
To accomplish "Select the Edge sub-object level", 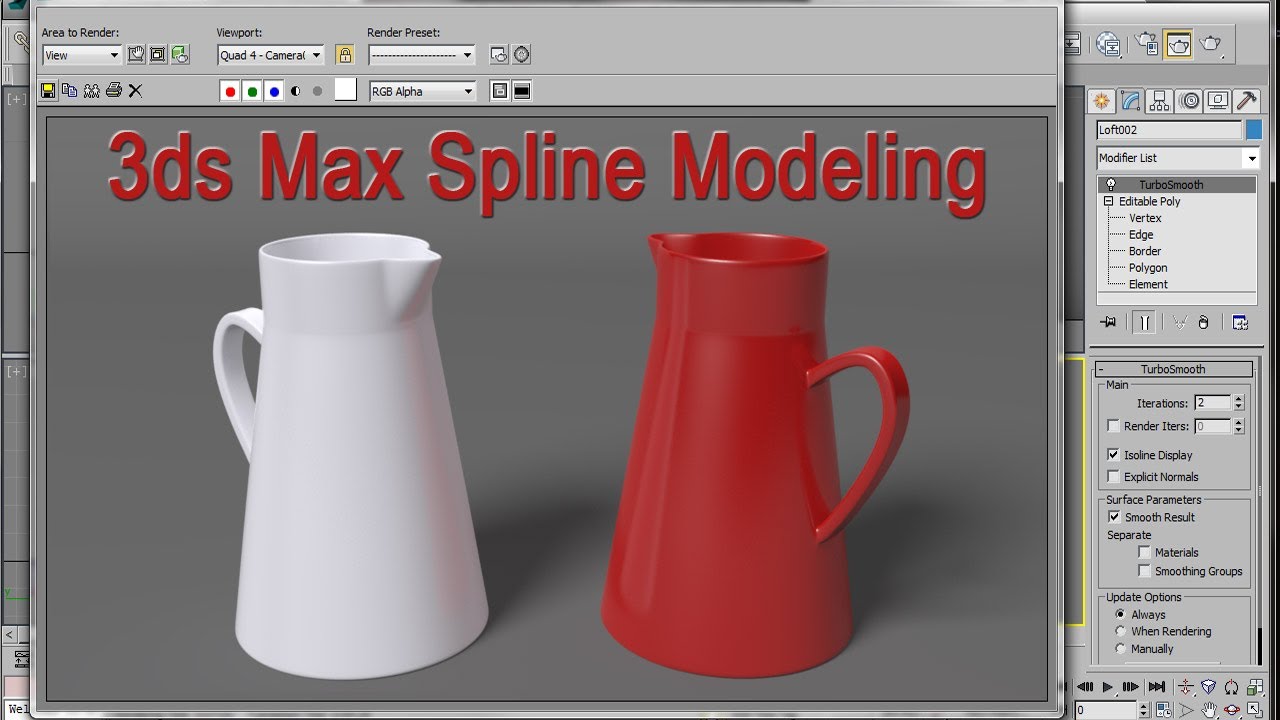I will pos(1141,234).
